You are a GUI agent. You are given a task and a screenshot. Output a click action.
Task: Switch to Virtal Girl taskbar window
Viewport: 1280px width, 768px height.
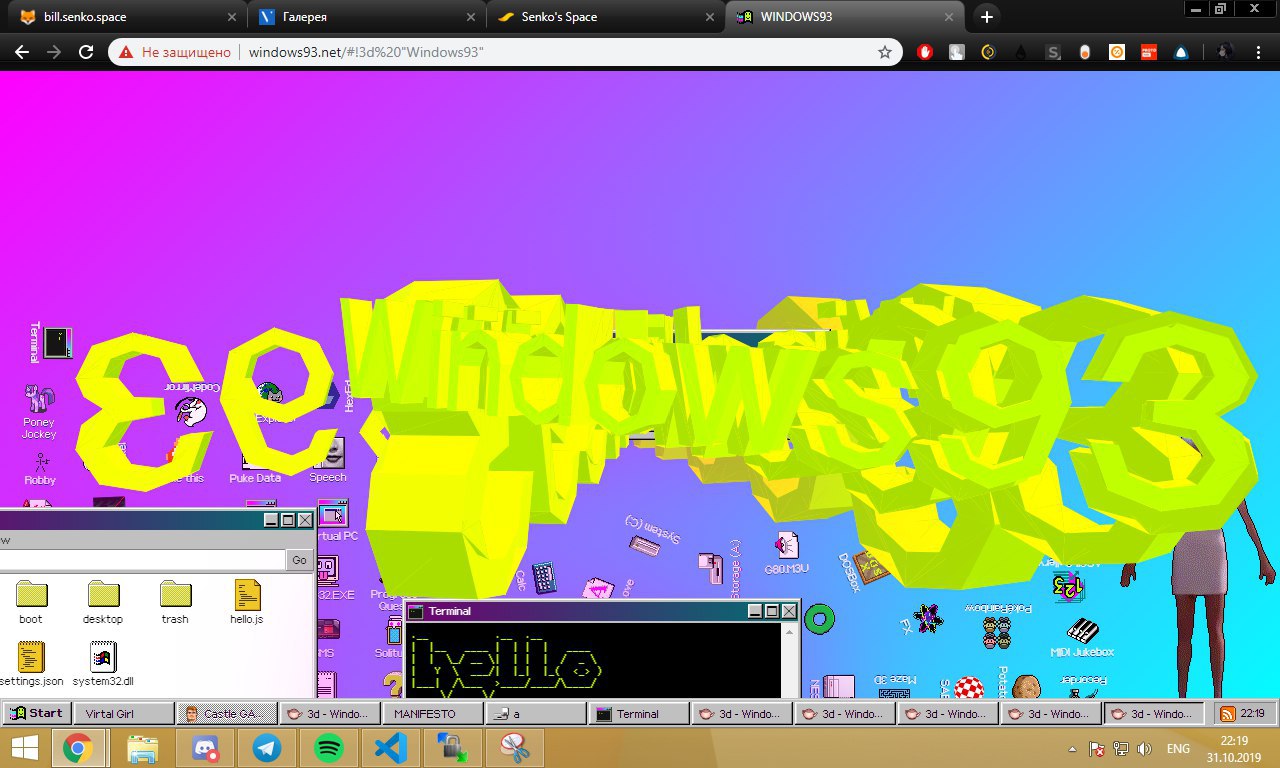click(123, 714)
